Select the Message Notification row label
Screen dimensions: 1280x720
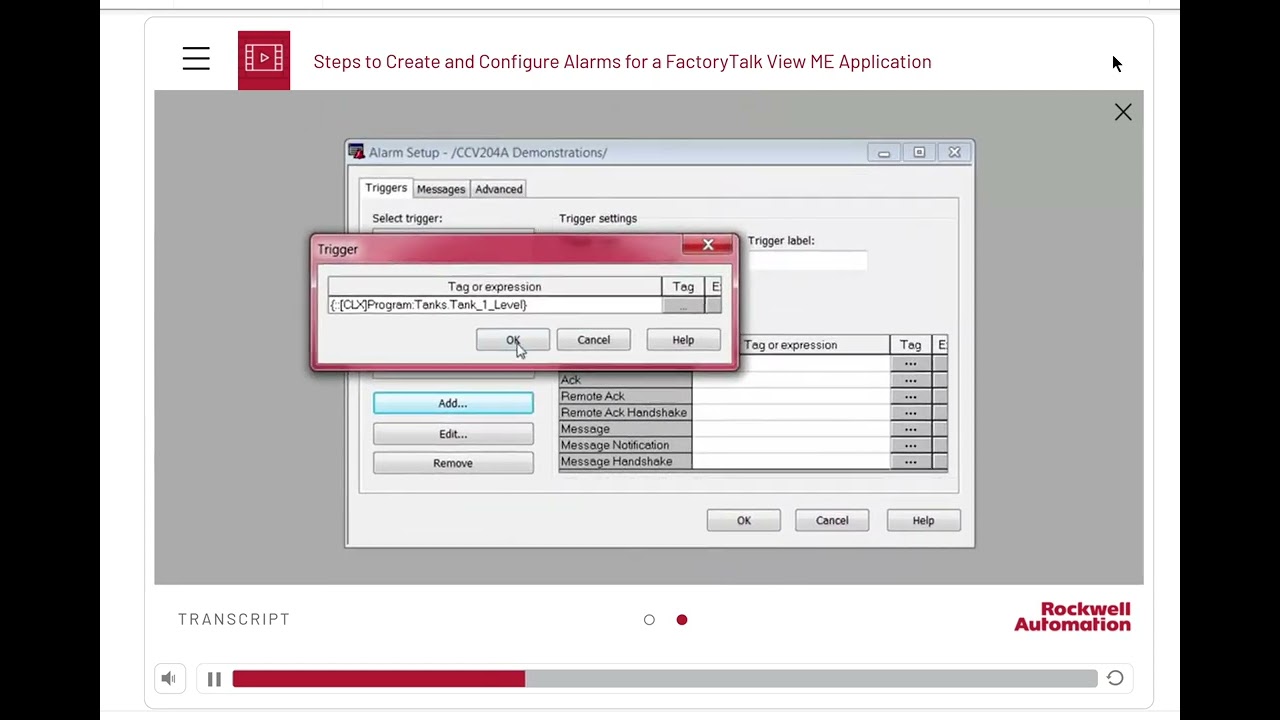point(625,445)
